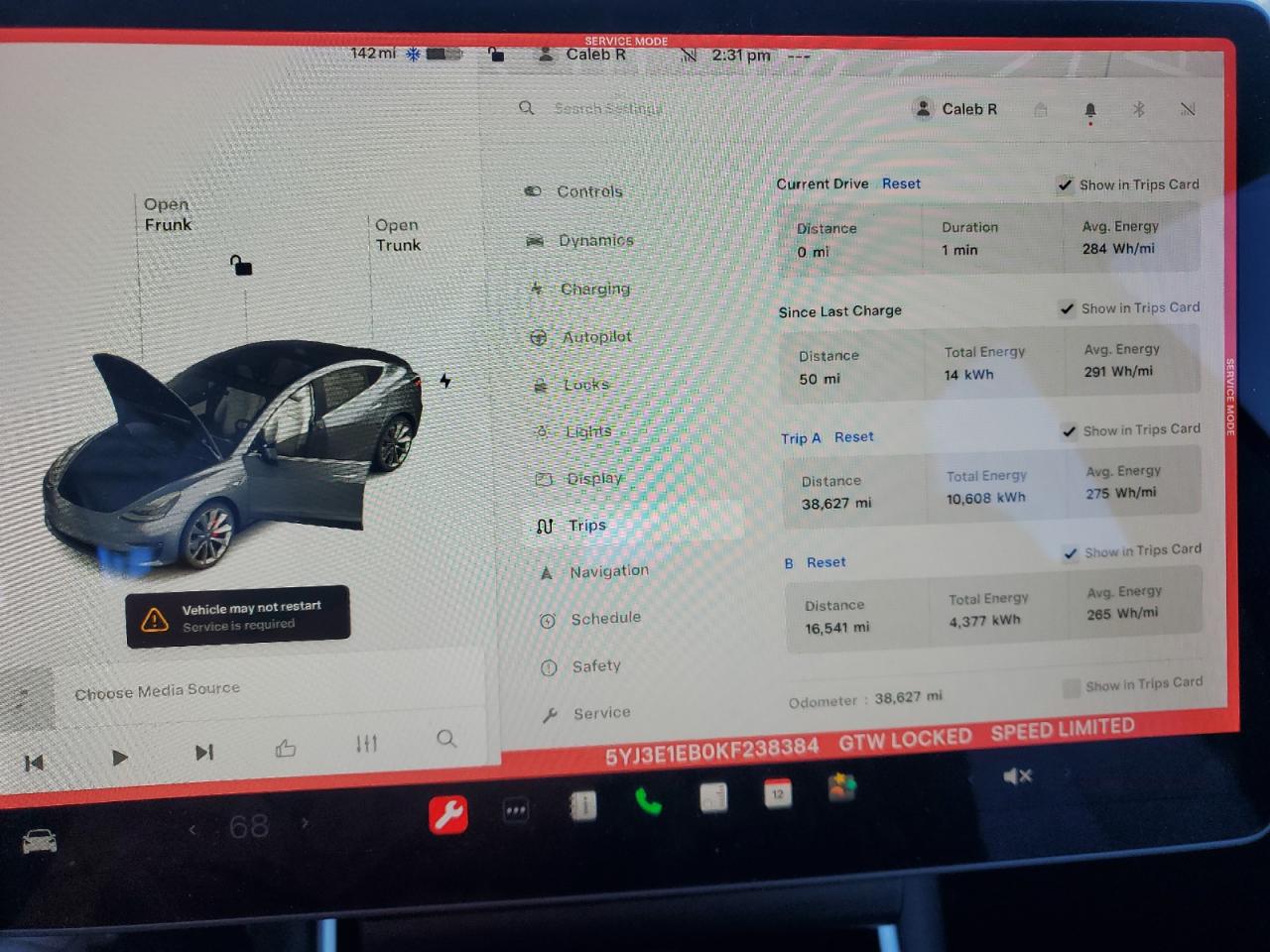The image size is (1270, 952).
Task: Reset the Trip B counter
Action: point(826,562)
